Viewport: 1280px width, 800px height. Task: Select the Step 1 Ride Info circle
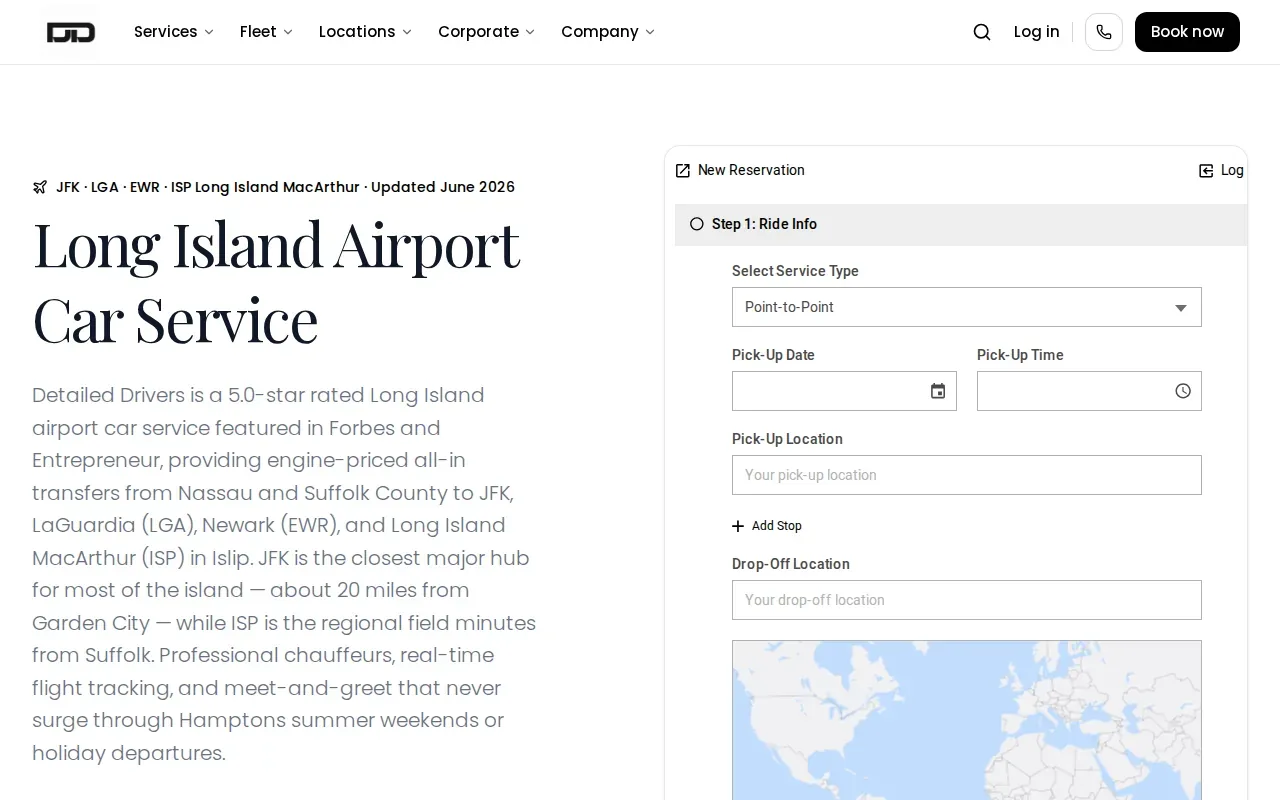[x=697, y=224]
